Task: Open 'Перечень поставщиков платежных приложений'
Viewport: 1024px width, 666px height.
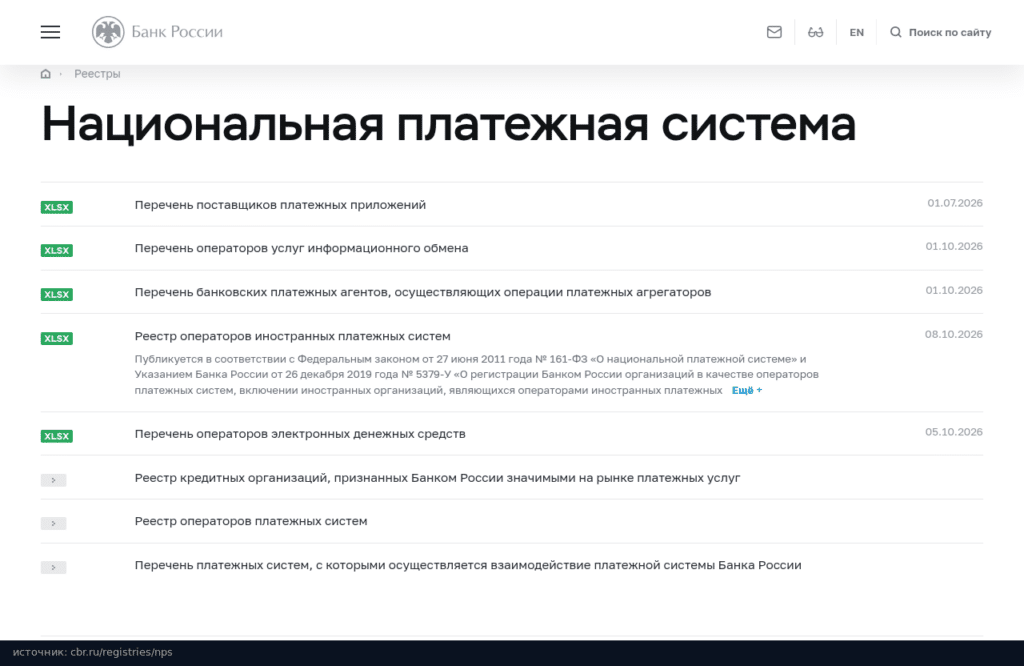Action: (x=280, y=205)
